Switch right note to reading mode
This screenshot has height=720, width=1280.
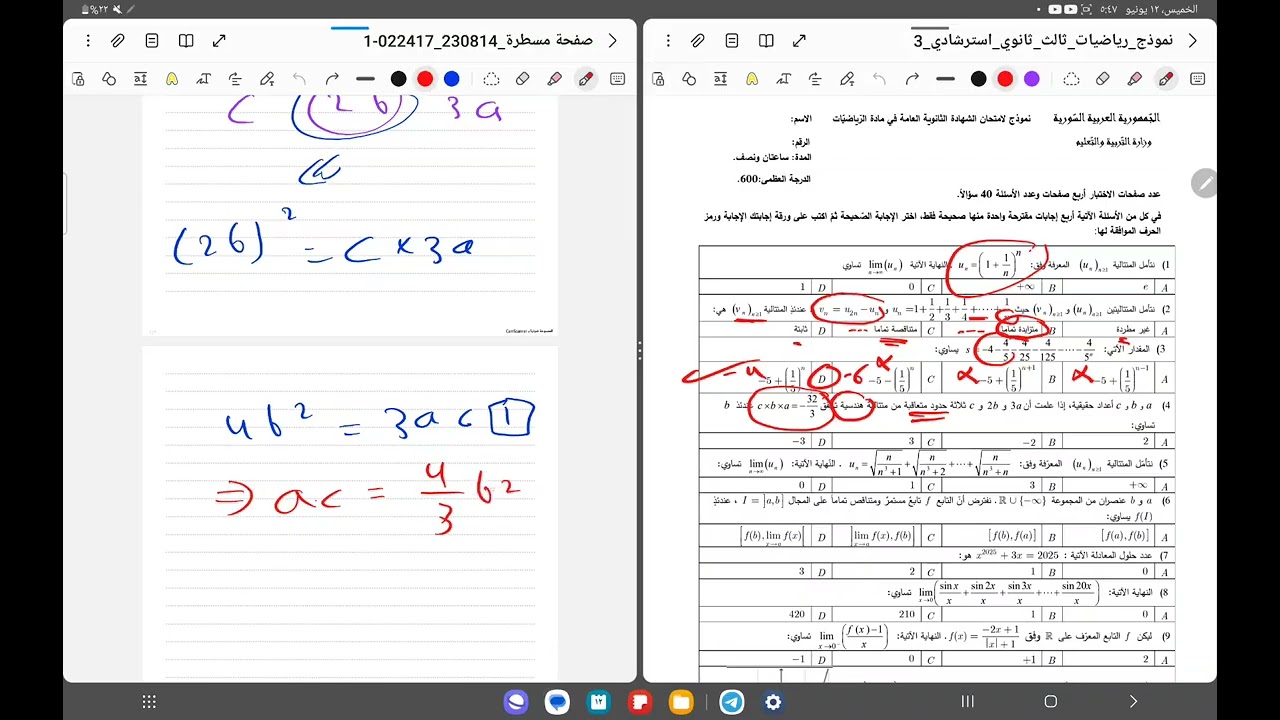(766, 41)
